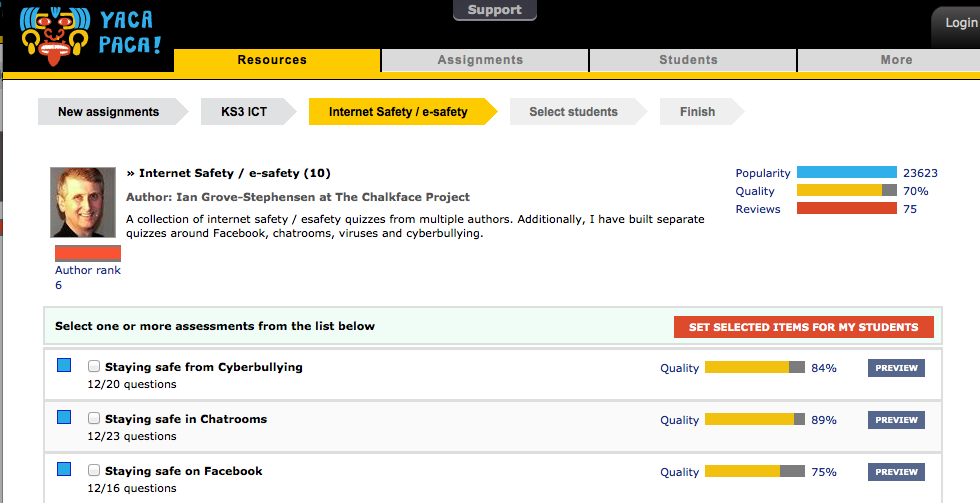980x503 pixels.
Task: Click blue square icon beside Chatrooms quiz
Action: pos(64,417)
